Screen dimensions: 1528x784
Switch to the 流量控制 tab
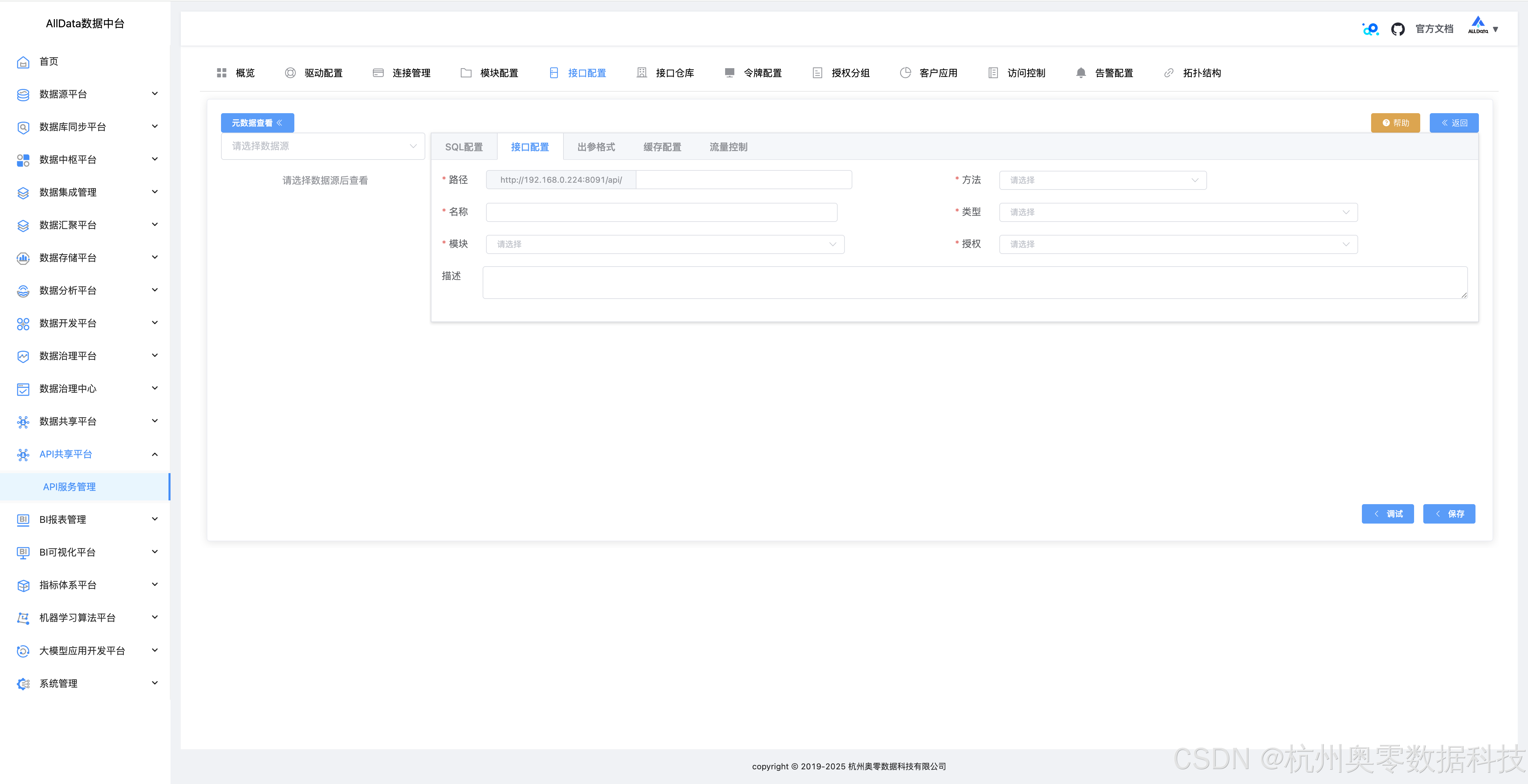[x=728, y=147]
